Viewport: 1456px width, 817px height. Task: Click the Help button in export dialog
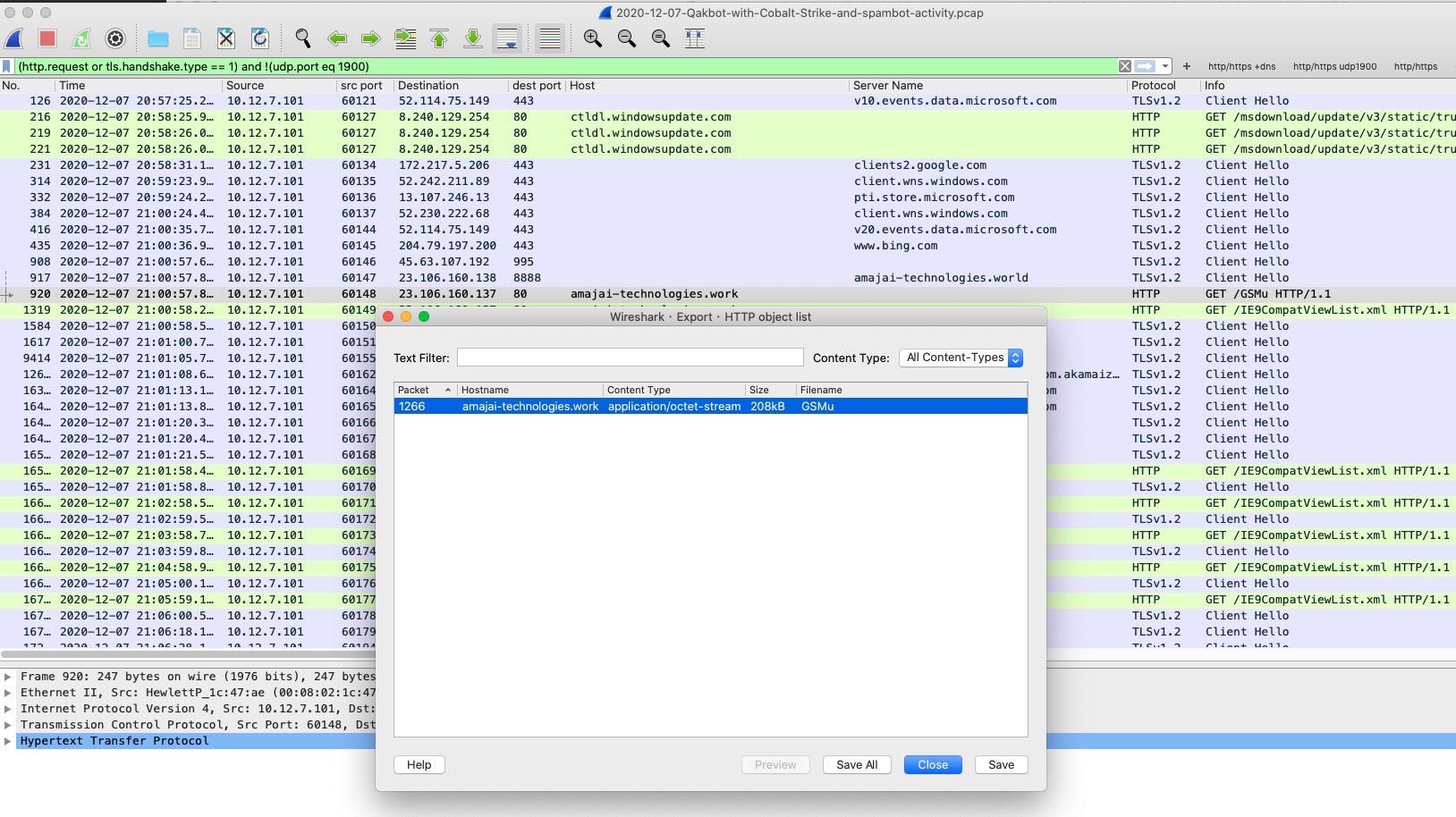pos(419,765)
